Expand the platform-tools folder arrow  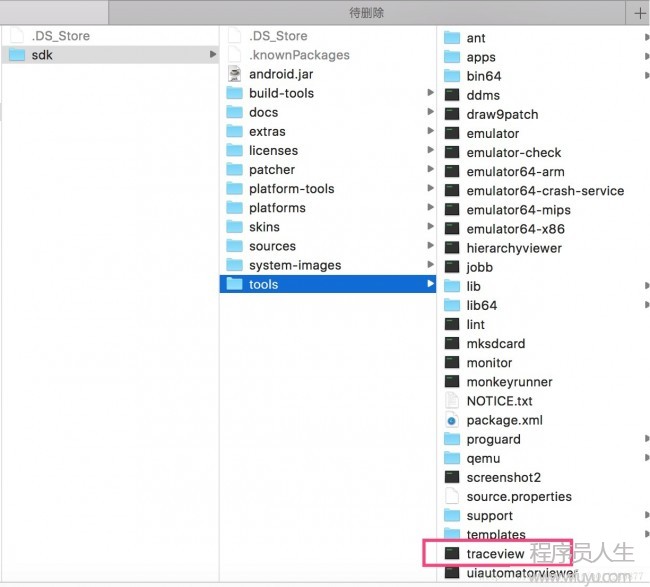tap(430, 188)
